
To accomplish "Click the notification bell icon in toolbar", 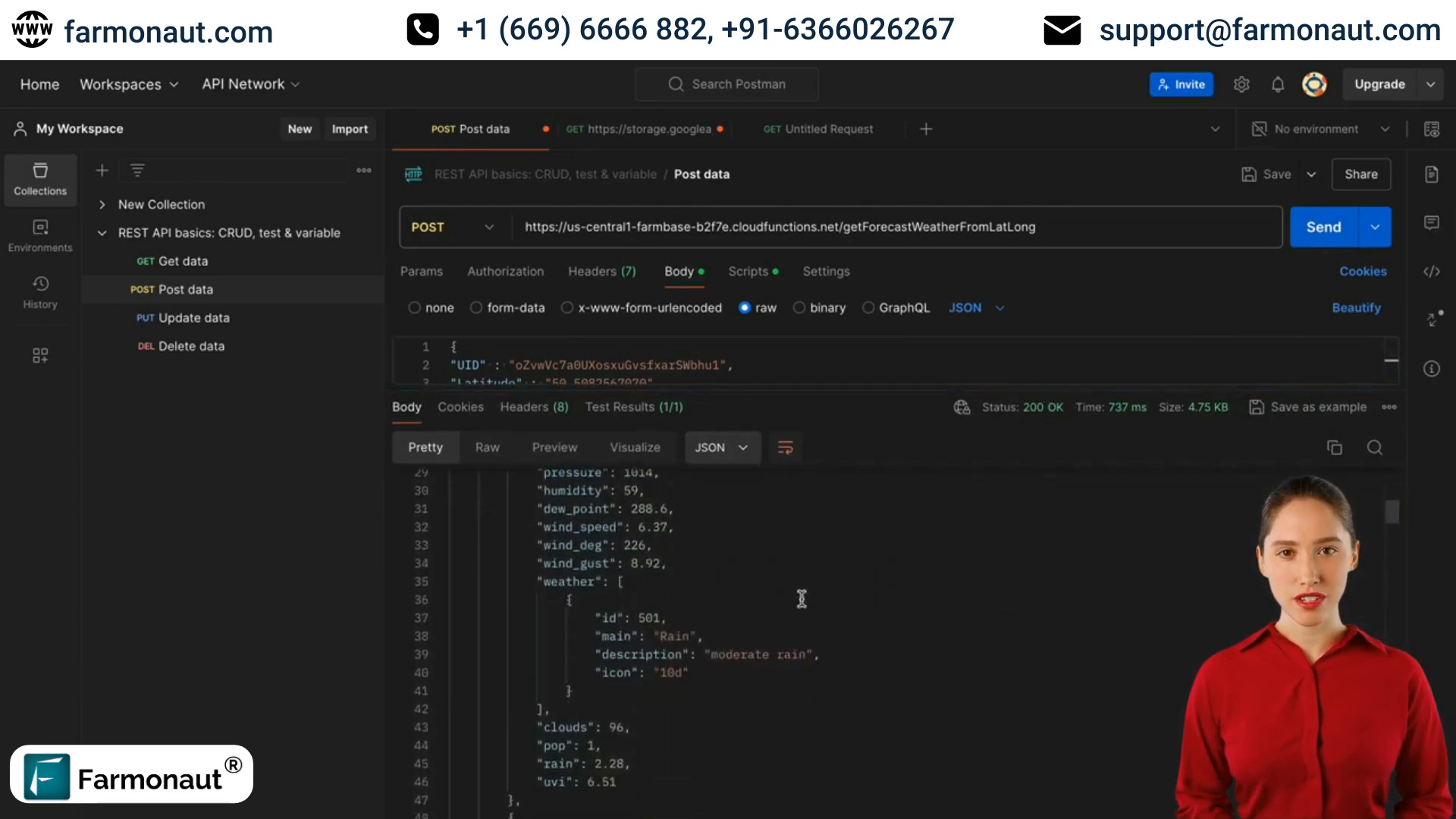I will [1278, 84].
